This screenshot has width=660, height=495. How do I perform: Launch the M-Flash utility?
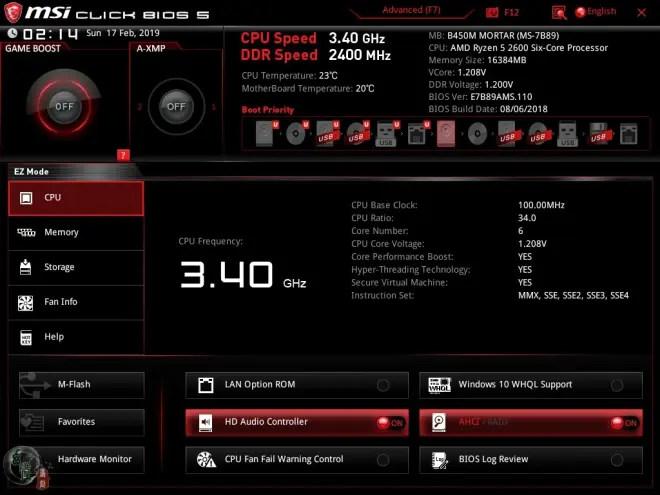(x=81, y=385)
